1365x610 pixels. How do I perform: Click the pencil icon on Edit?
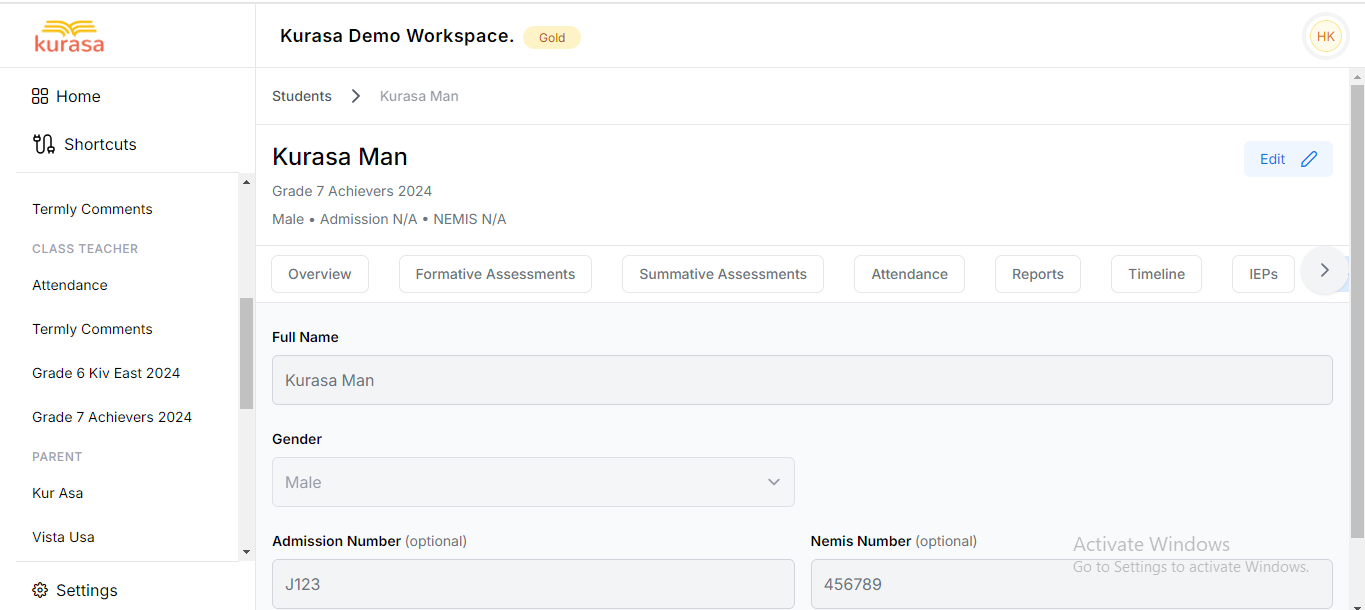(x=1309, y=159)
